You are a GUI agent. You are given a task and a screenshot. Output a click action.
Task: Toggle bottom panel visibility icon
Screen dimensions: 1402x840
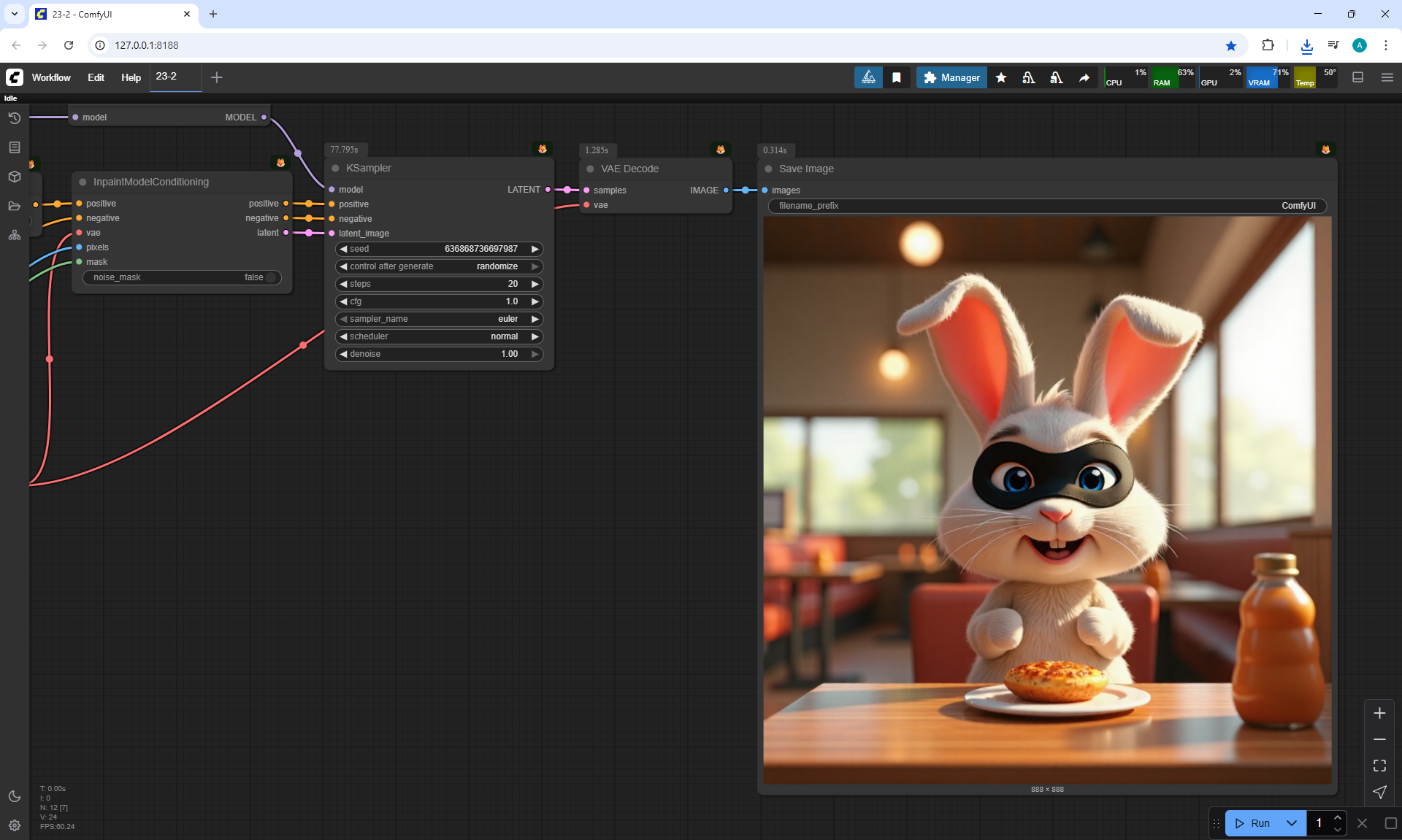click(1357, 77)
